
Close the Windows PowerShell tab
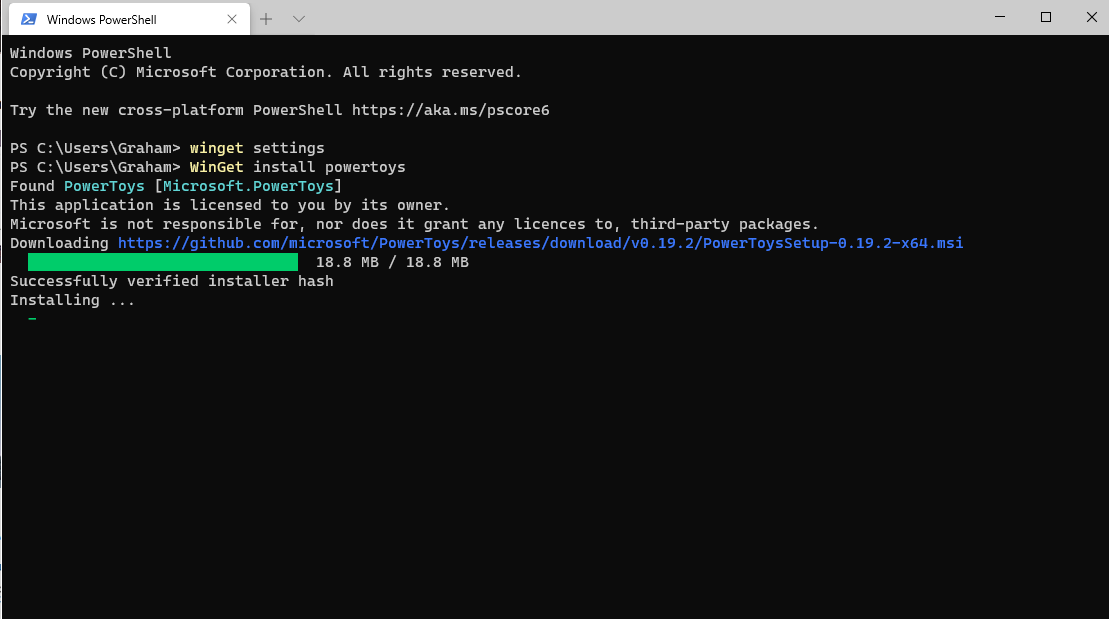(231, 19)
